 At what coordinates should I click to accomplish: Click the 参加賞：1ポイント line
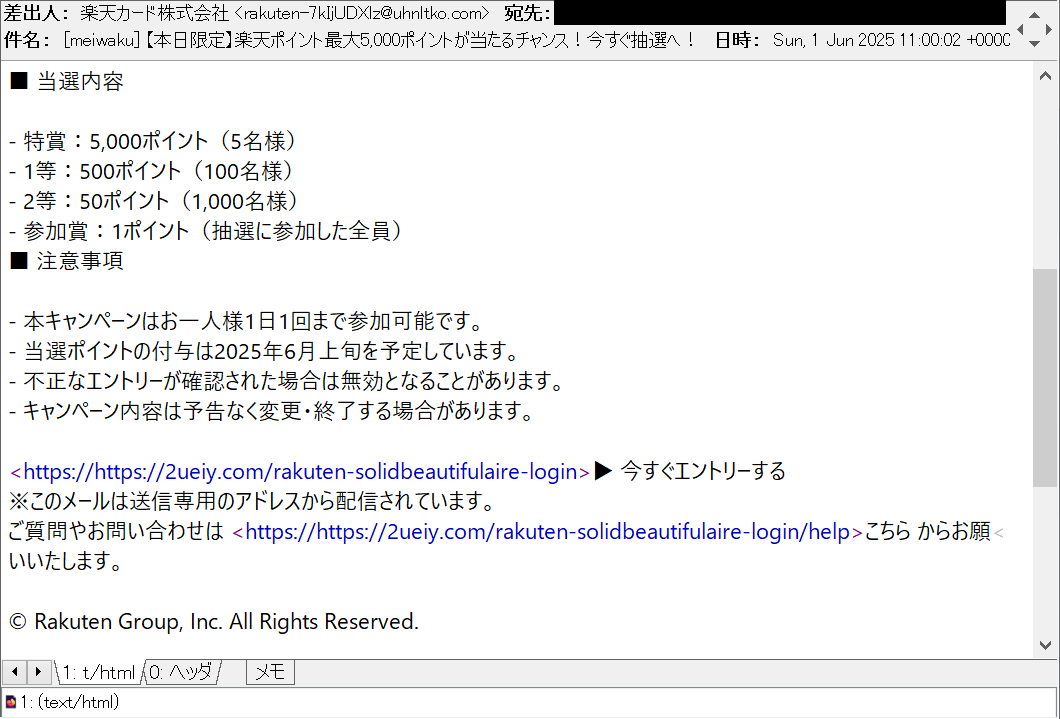click(x=207, y=230)
